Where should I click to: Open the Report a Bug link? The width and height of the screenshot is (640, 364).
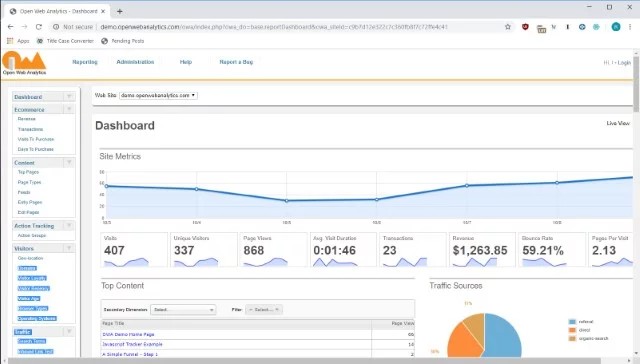point(236,62)
